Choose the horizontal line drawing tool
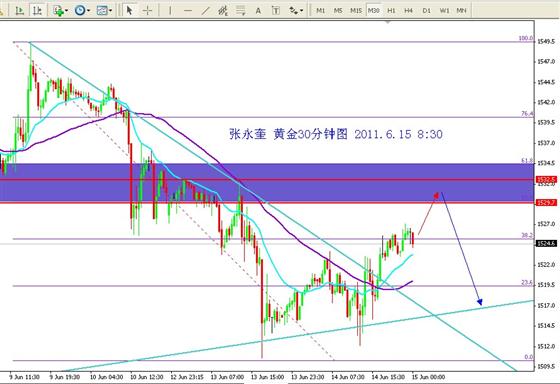This screenshot has height=384, width=560. click(x=188, y=11)
